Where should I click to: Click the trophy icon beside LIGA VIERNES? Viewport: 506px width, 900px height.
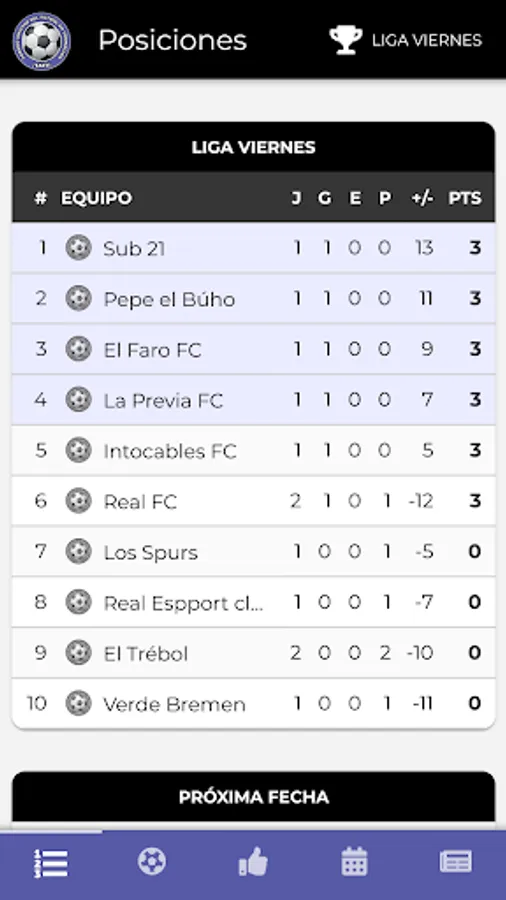(x=345, y=40)
